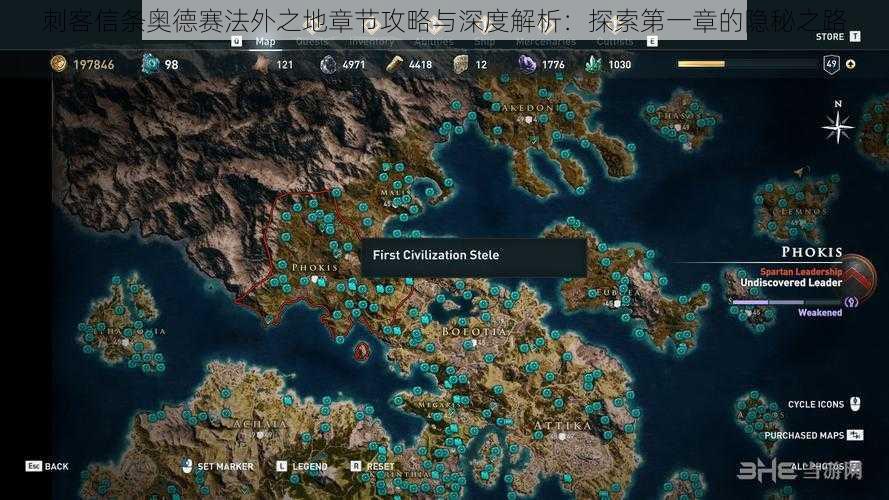Click the Makedonia region label
Viewport: 889px width, 500px height.
pos(527,108)
